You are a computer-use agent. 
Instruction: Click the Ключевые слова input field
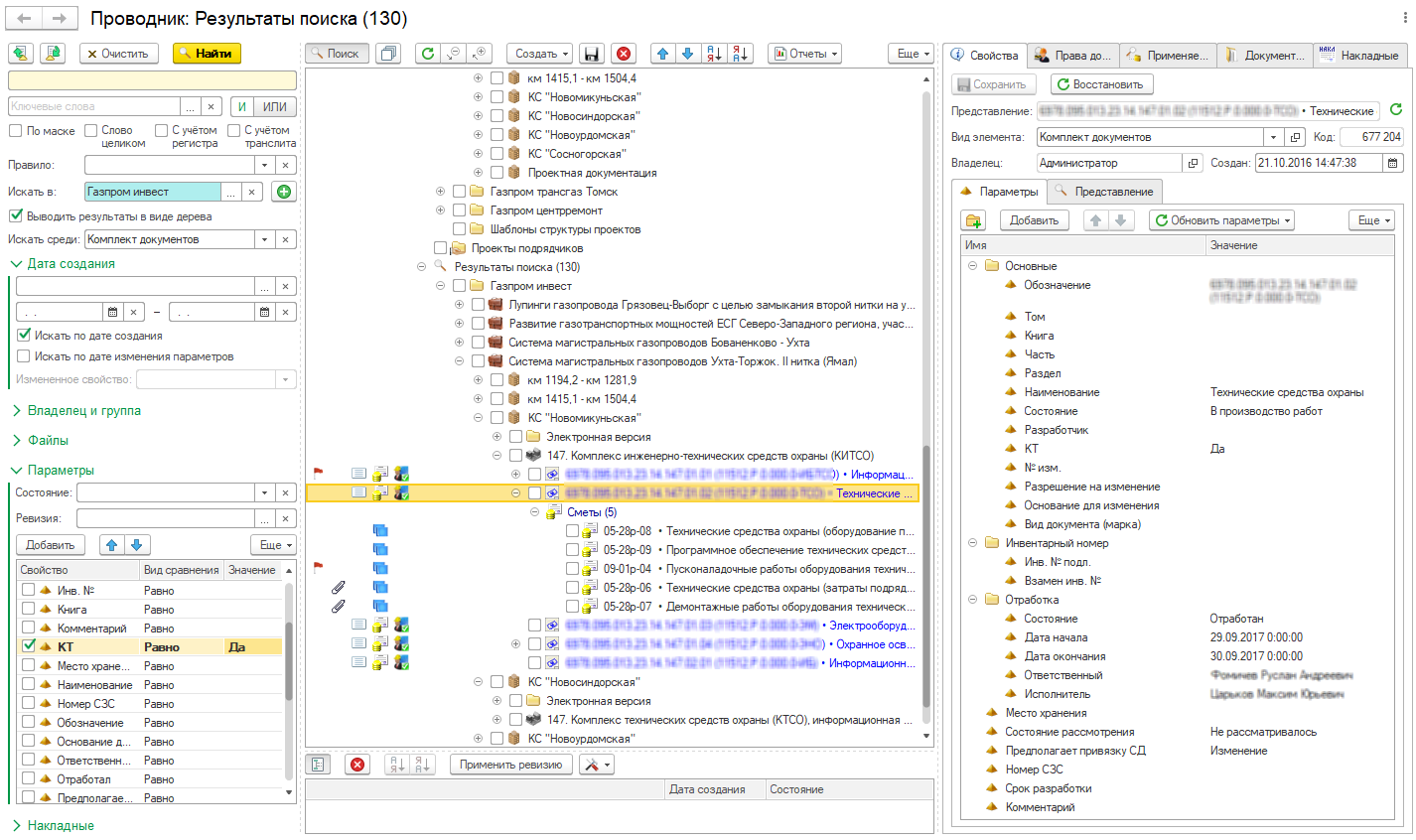pyautogui.click(x=94, y=106)
